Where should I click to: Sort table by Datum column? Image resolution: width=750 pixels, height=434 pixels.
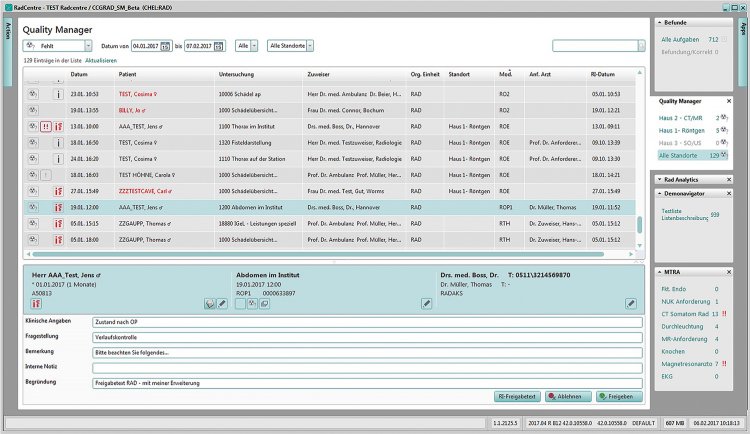click(79, 74)
